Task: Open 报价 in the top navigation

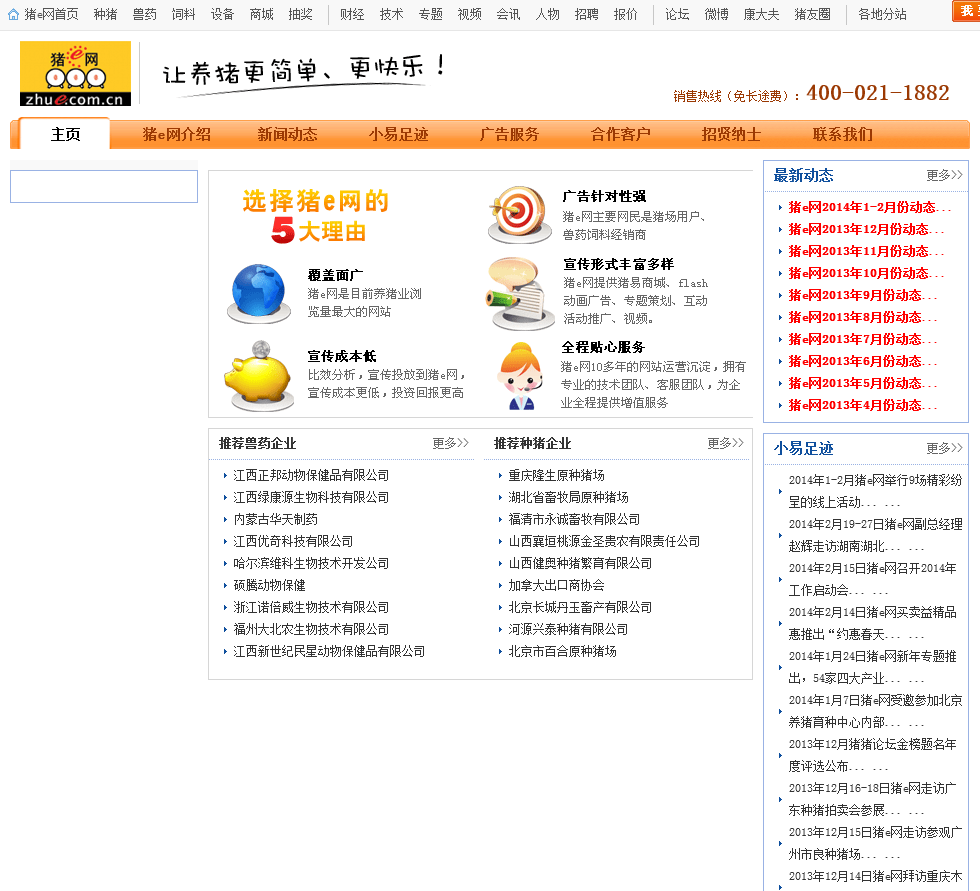Action: [x=625, y=14]
